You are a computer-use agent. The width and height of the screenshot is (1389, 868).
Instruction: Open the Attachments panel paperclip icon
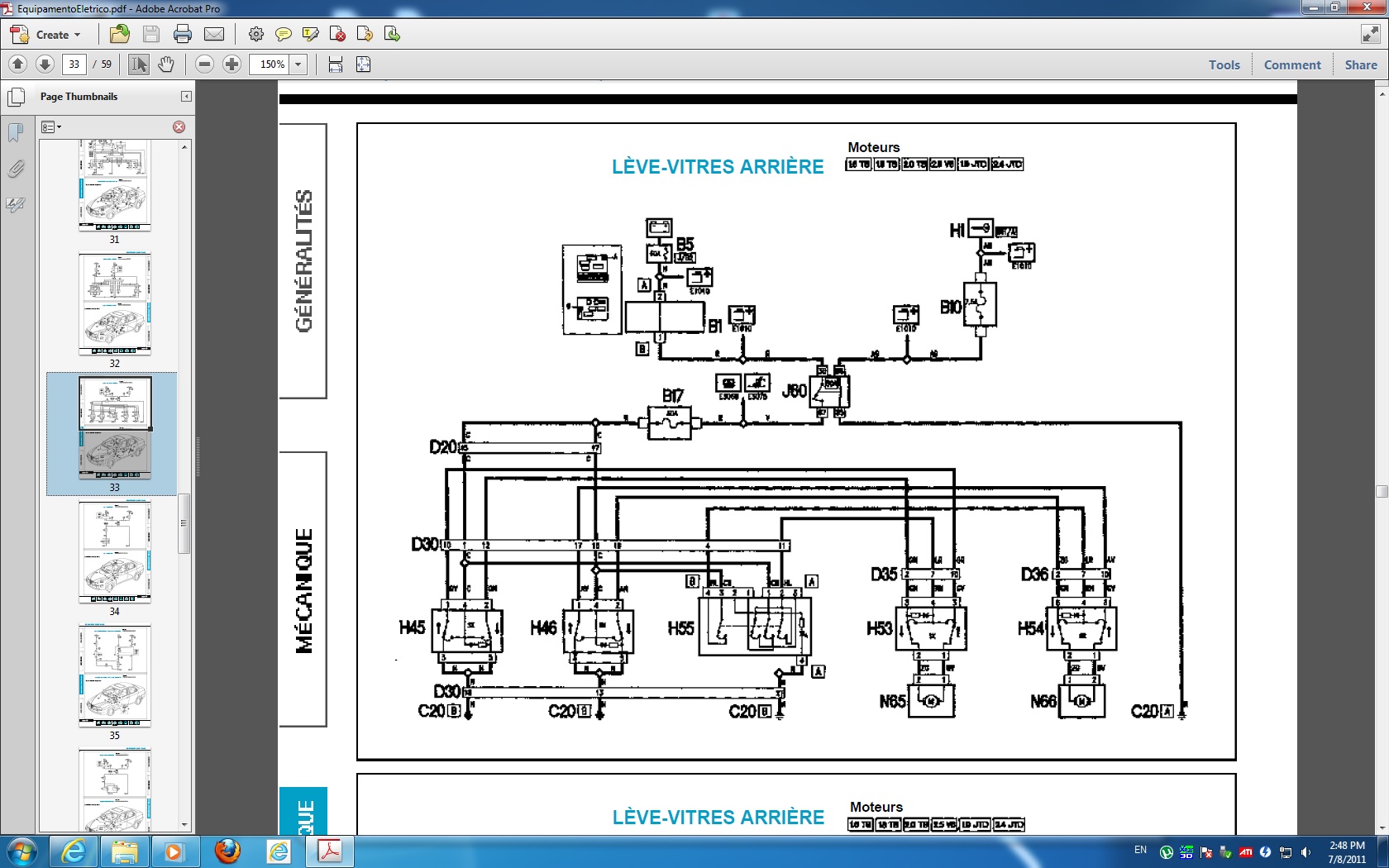16,169
